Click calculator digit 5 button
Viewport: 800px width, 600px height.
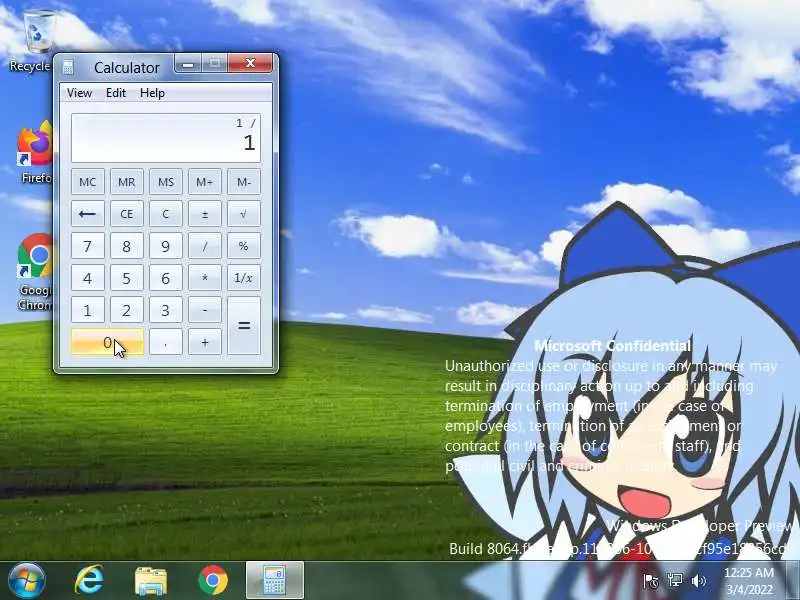(x=127, y=278)
